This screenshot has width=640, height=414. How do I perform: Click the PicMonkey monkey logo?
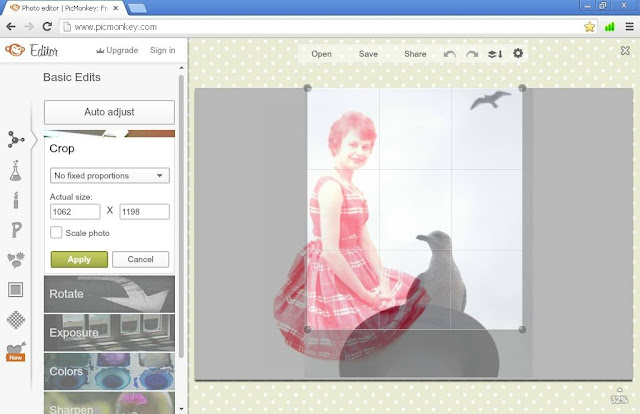click(x=15, y=50)
